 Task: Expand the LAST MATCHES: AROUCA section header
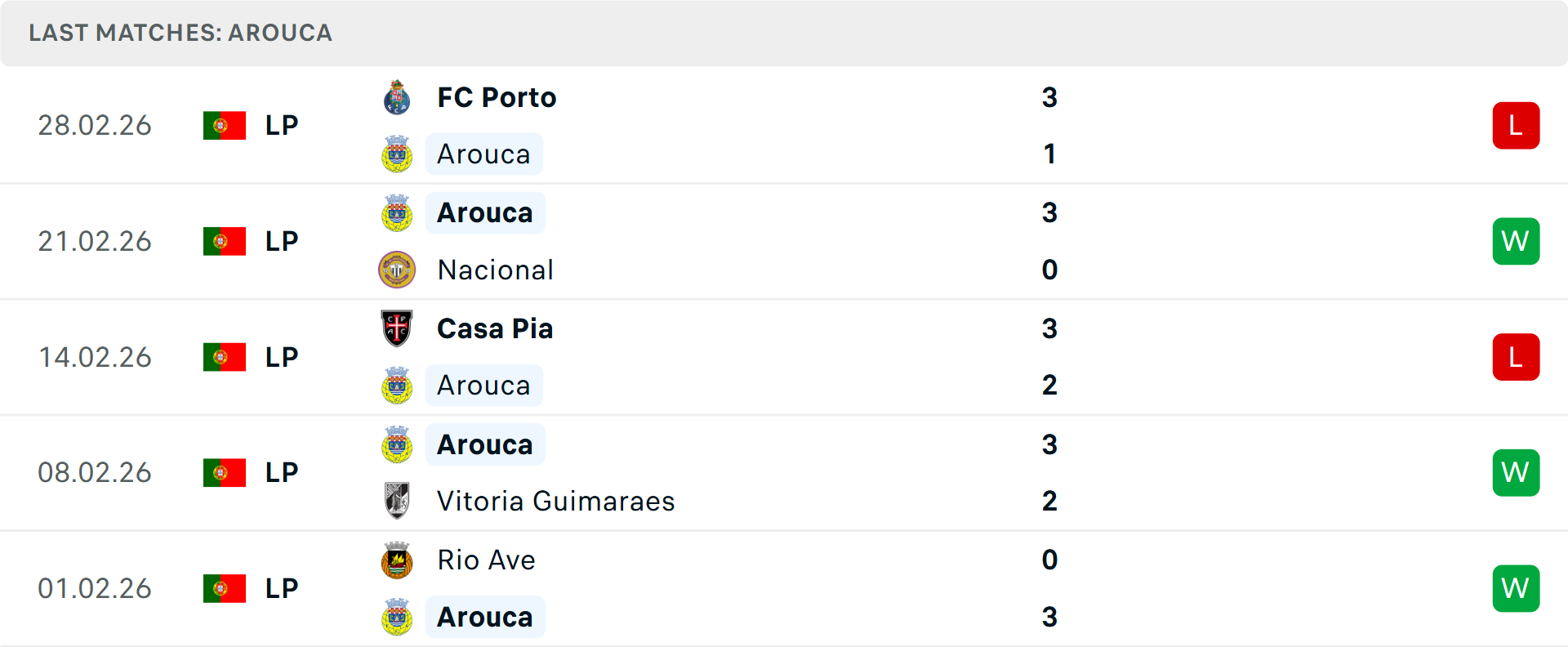coord(180,33)
